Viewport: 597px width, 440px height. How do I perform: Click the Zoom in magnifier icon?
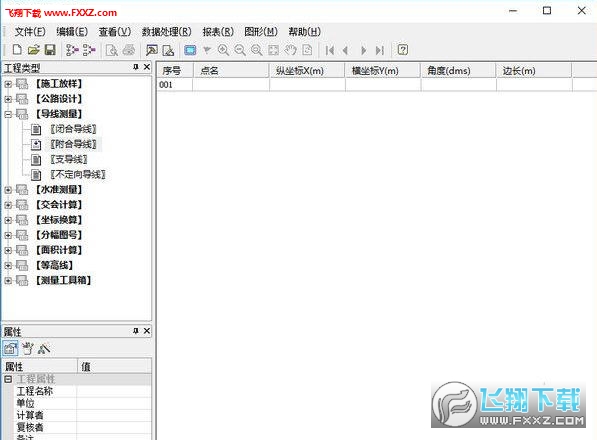pos(223,50)
